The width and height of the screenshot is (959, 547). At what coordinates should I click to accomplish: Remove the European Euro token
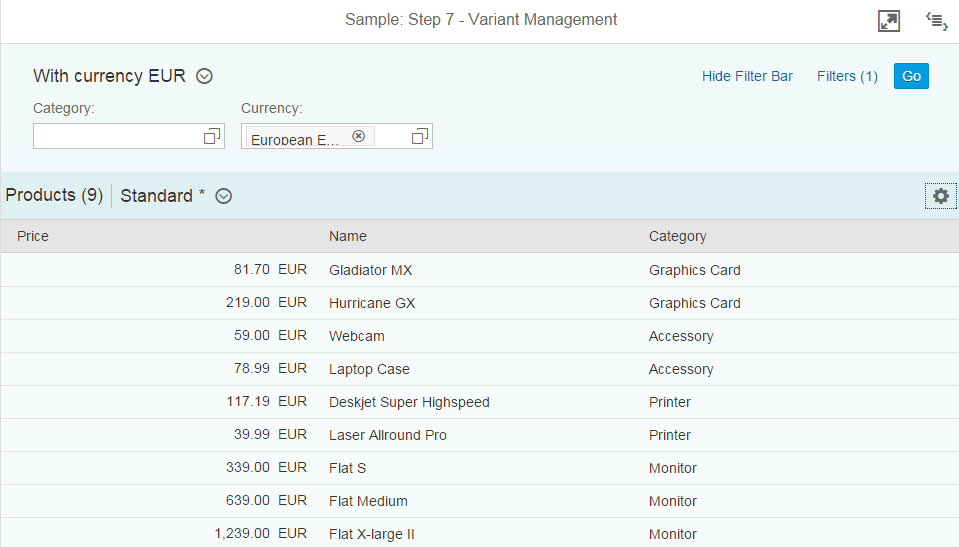click(359, 136)
